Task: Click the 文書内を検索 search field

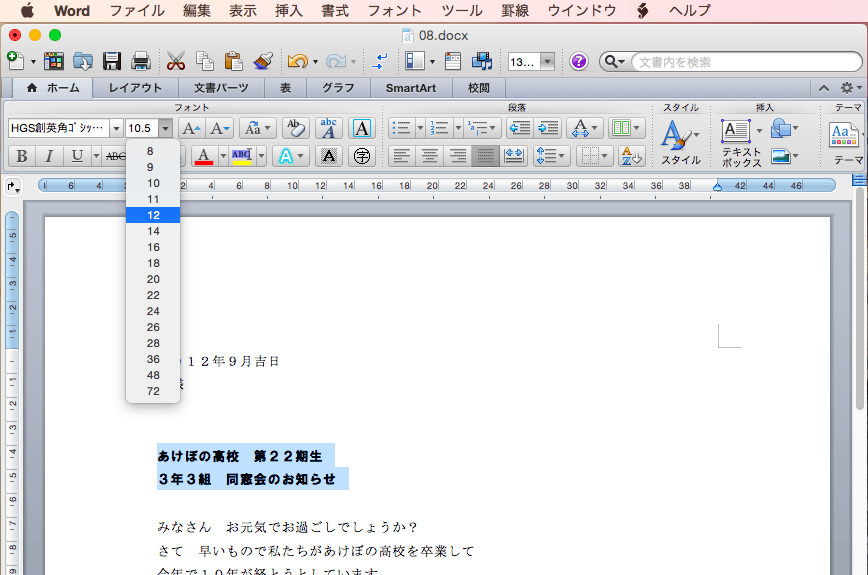Action: pyautogui.click(x=746, y=62)
